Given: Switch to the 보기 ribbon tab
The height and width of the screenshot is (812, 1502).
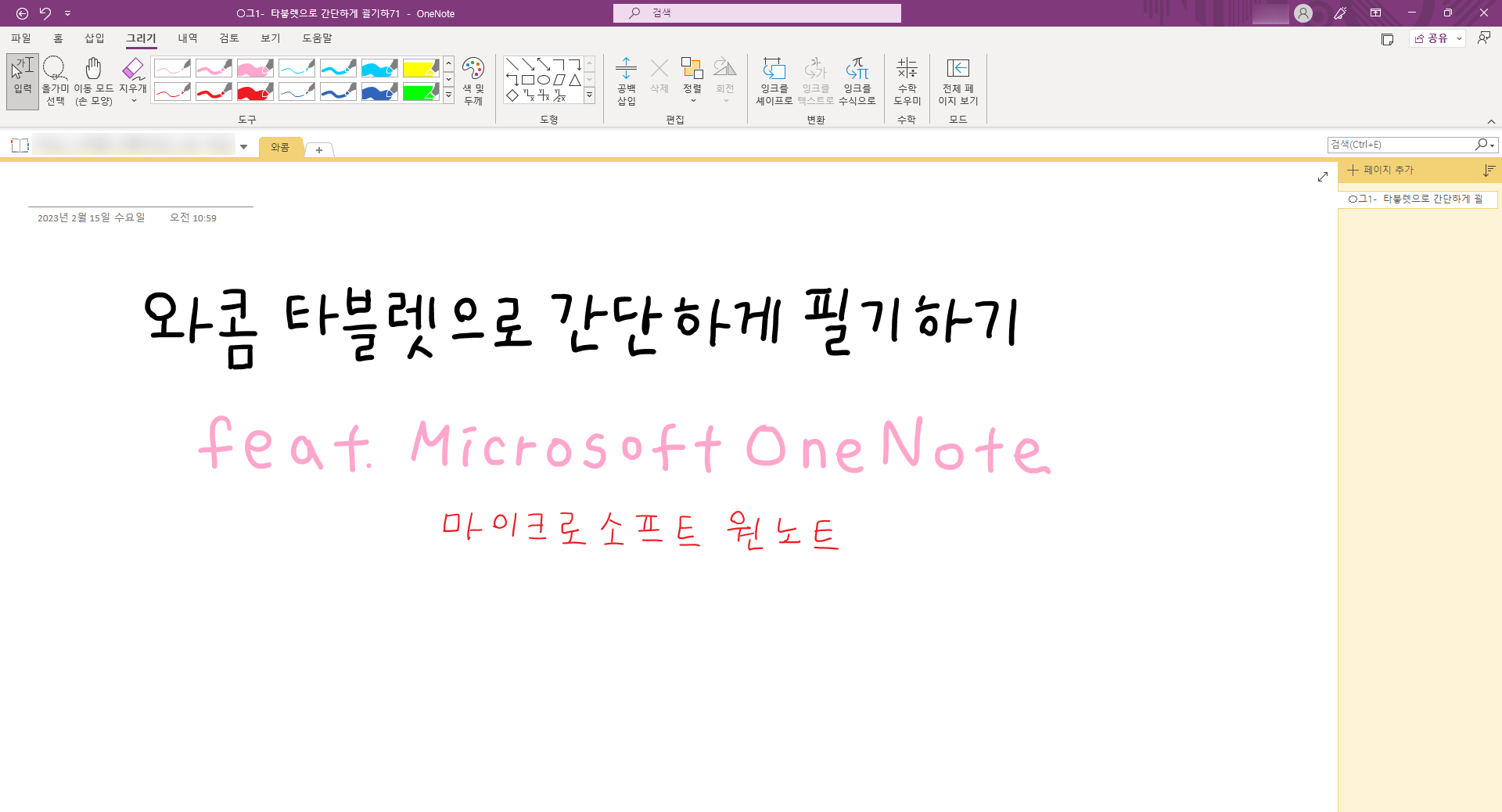Looking at the screenshot, I should tap(271, 38).
